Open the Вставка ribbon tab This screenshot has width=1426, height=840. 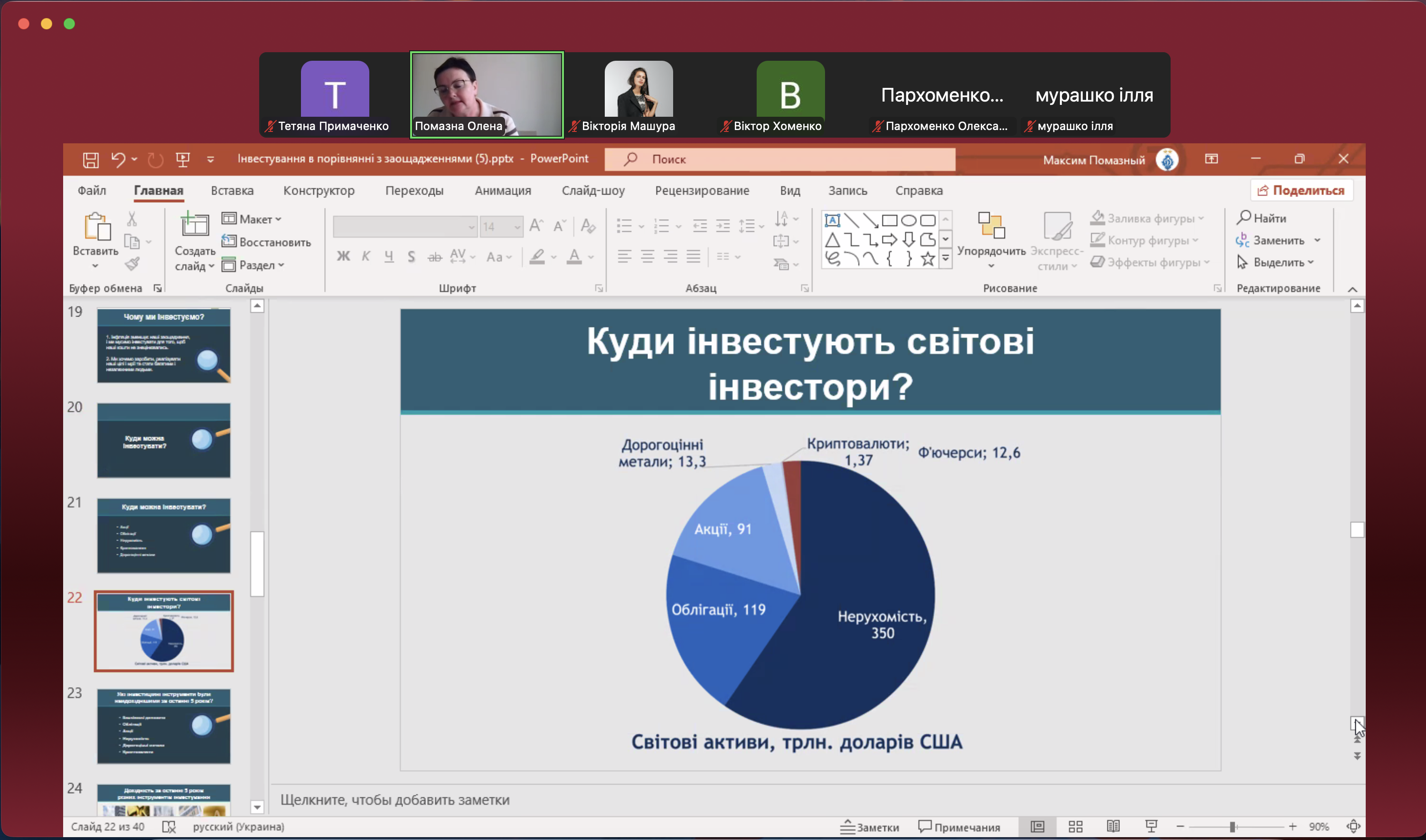pyautogui.click(x=232, y=191)
